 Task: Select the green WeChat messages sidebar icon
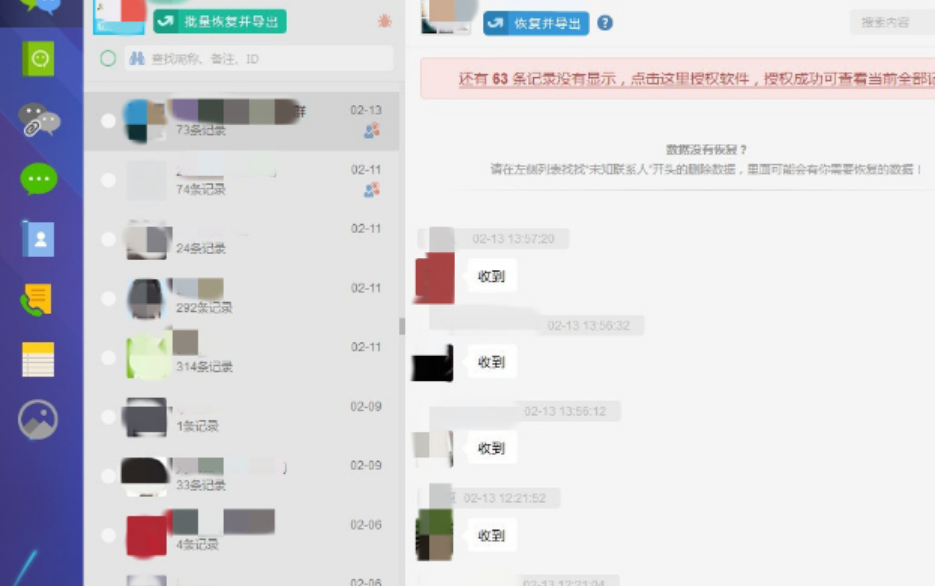tap(39, 180)
